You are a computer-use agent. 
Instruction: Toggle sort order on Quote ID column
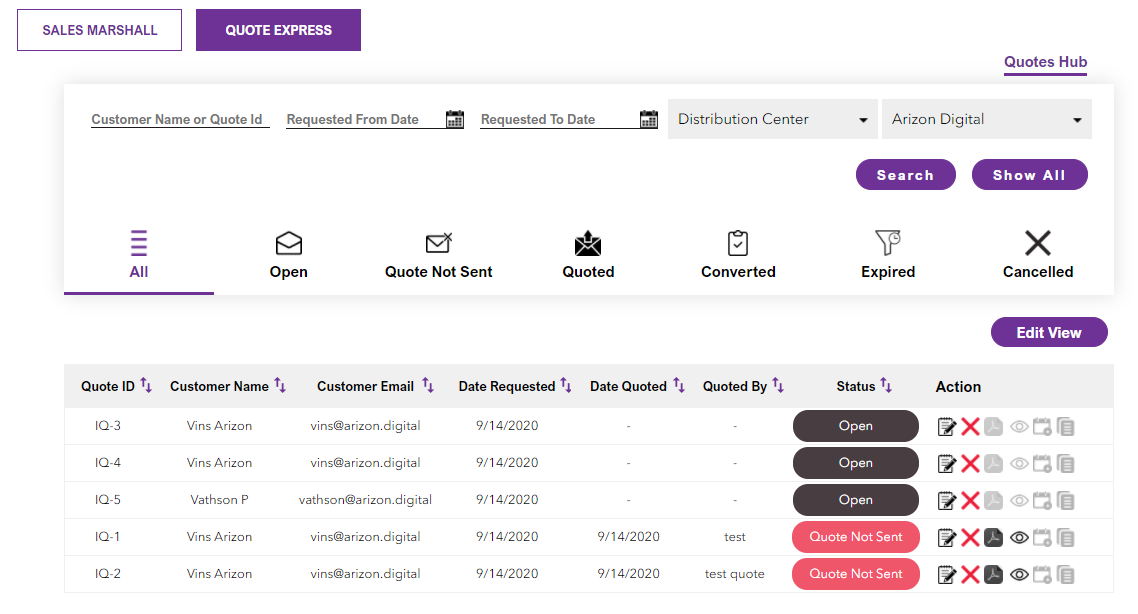(146, 386)
